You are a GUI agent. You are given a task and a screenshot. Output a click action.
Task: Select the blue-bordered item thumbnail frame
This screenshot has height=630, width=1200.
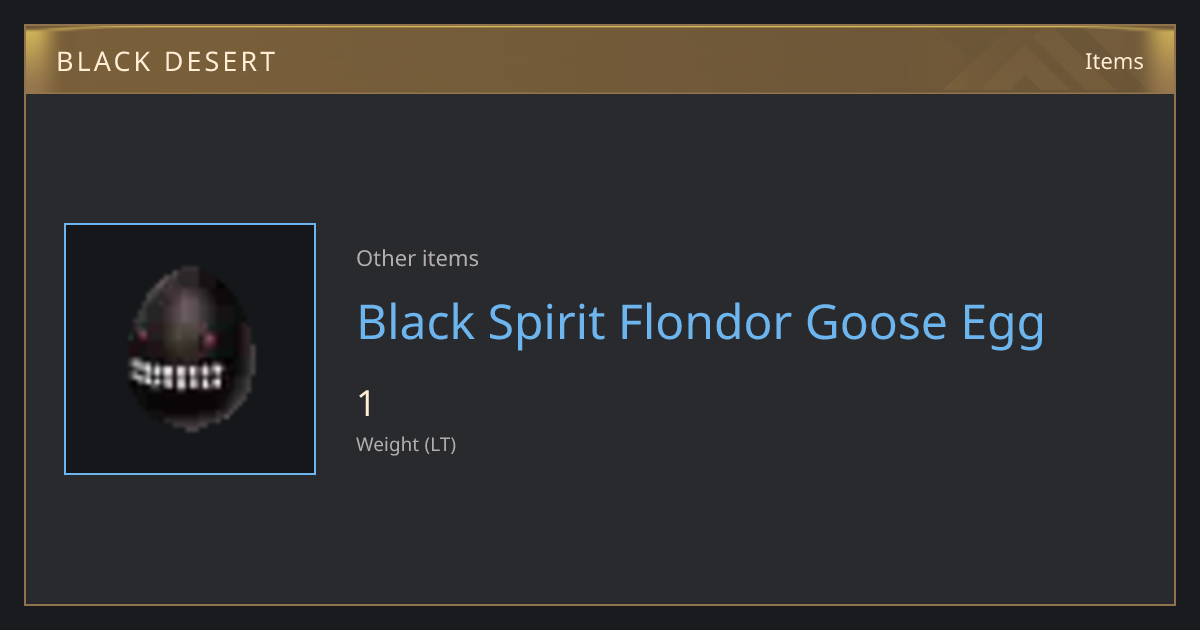190,349
